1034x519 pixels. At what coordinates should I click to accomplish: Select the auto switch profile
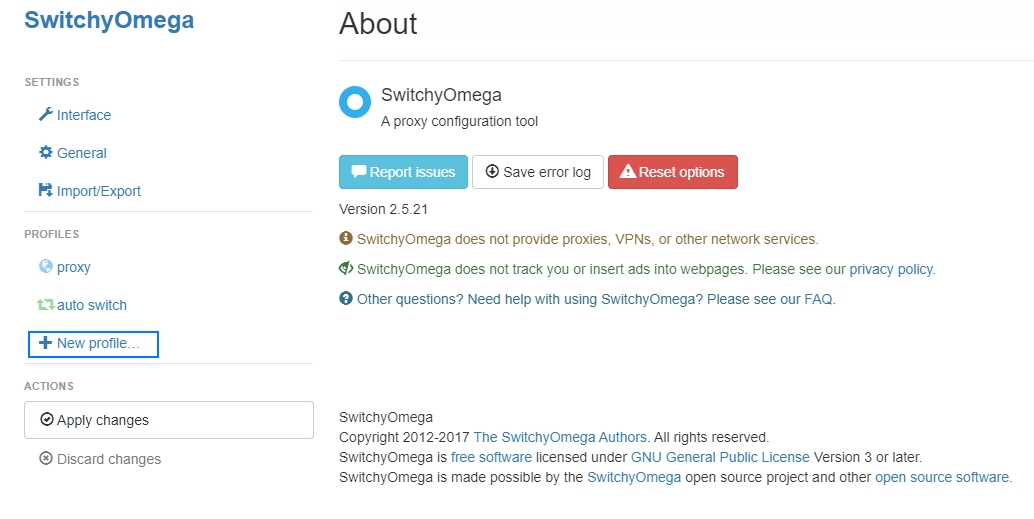coord(92,305)
